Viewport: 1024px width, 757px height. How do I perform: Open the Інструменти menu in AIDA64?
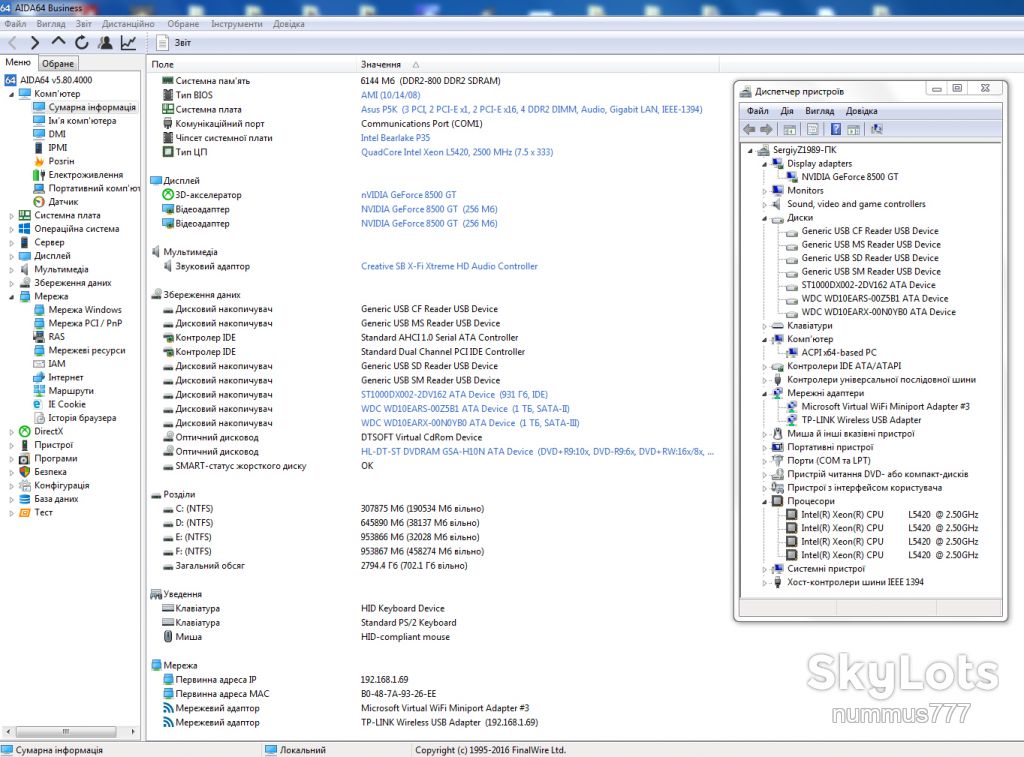click(x=236, y=24)
